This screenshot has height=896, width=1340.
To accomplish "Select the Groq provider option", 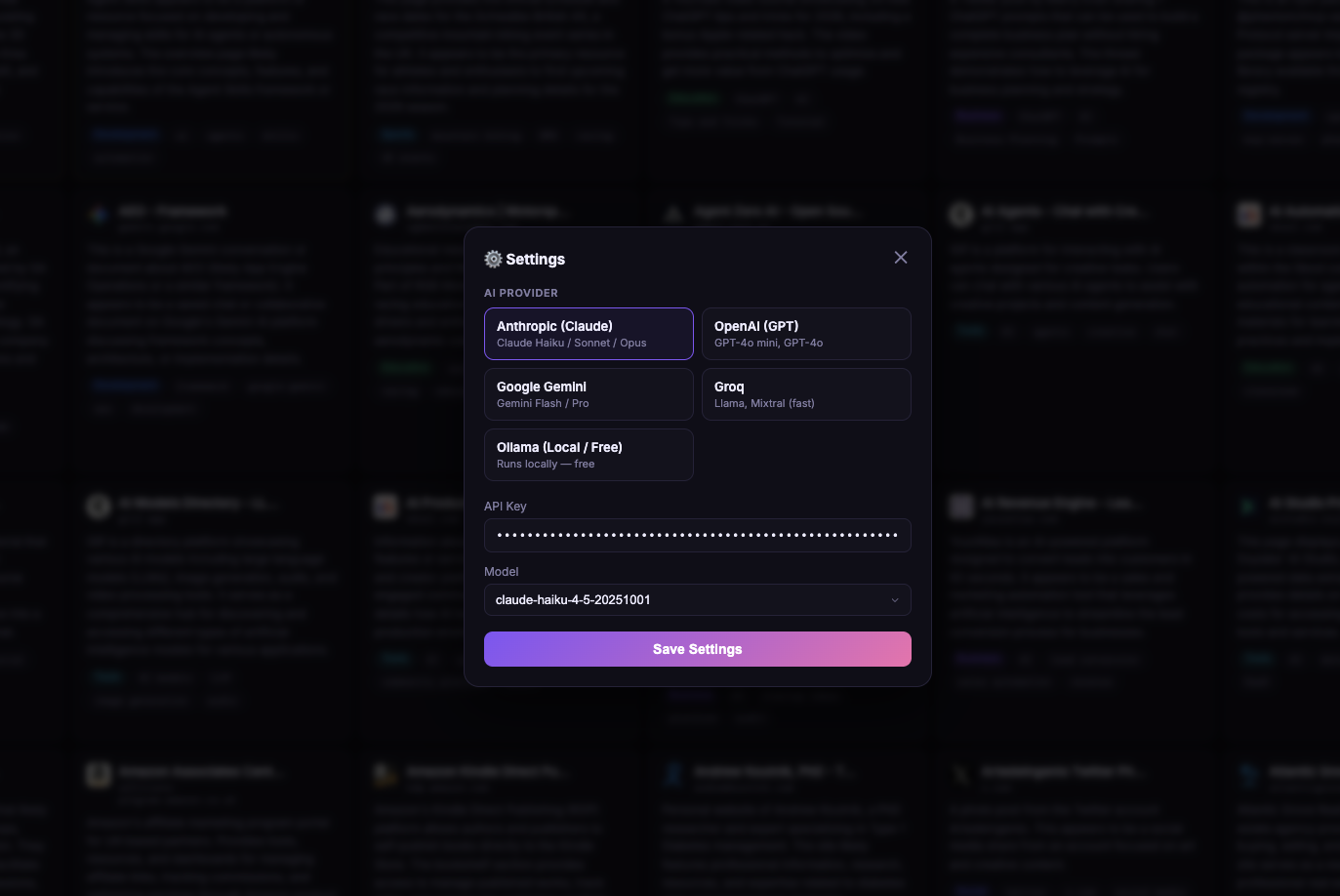I will click(x=806, y=394).
